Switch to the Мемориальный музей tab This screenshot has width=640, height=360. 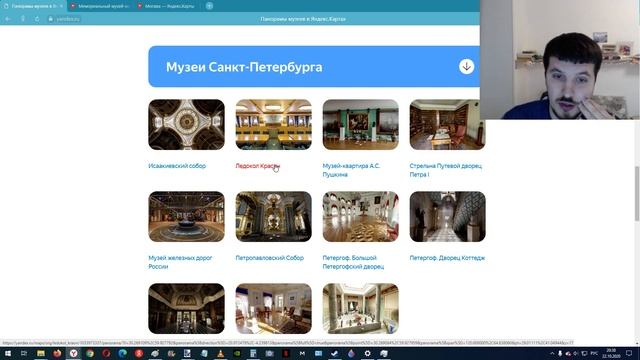tap(100, 6)
